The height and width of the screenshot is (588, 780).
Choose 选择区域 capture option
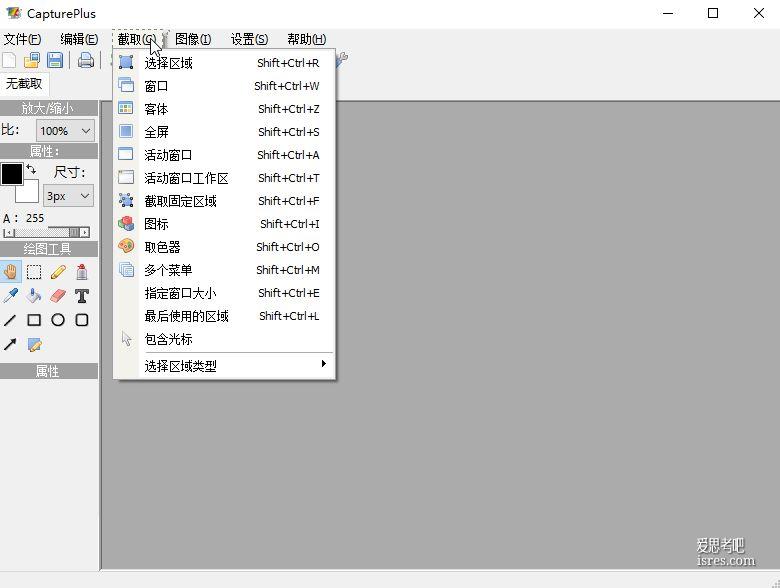(x=224, y=63)
